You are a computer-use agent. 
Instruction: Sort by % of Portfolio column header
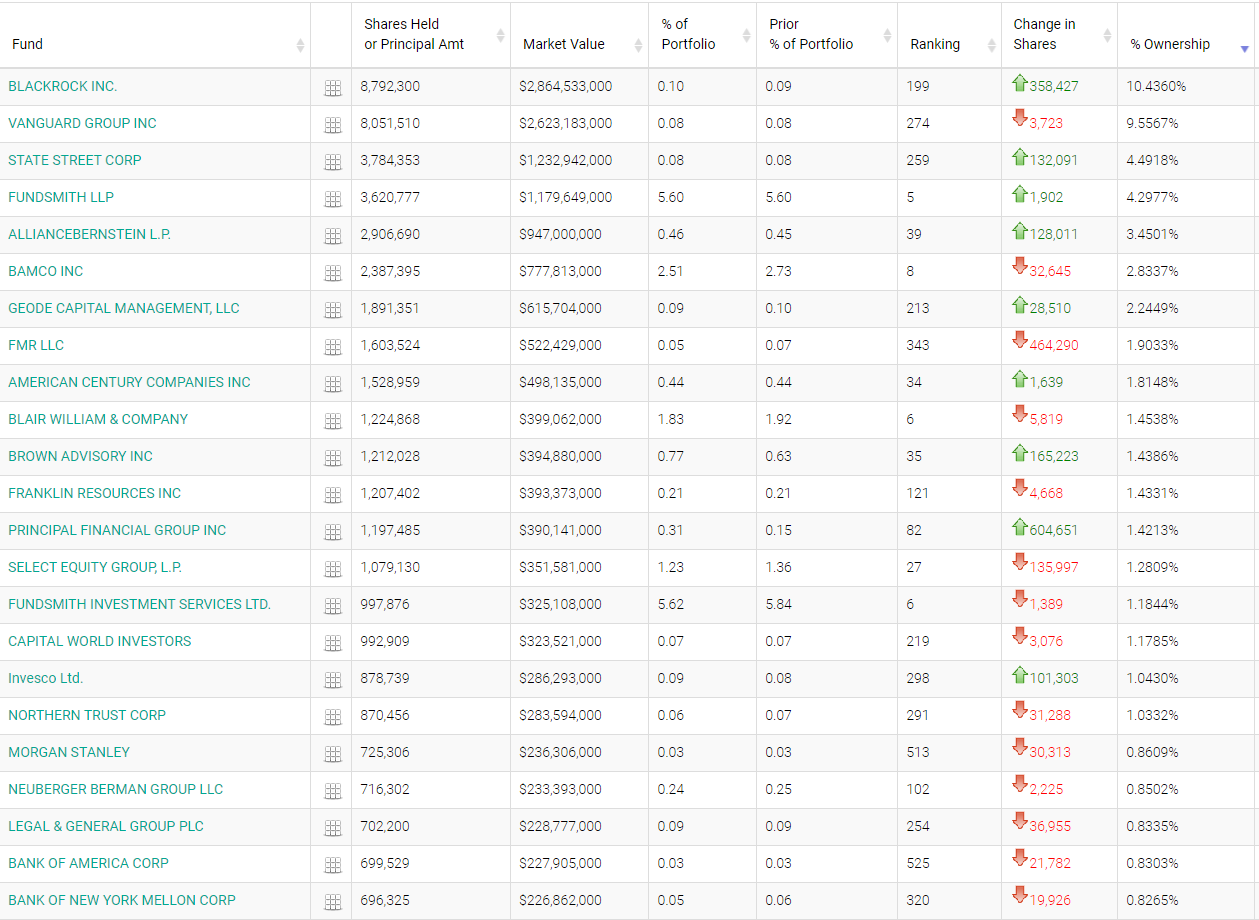[x=703, y=36]
